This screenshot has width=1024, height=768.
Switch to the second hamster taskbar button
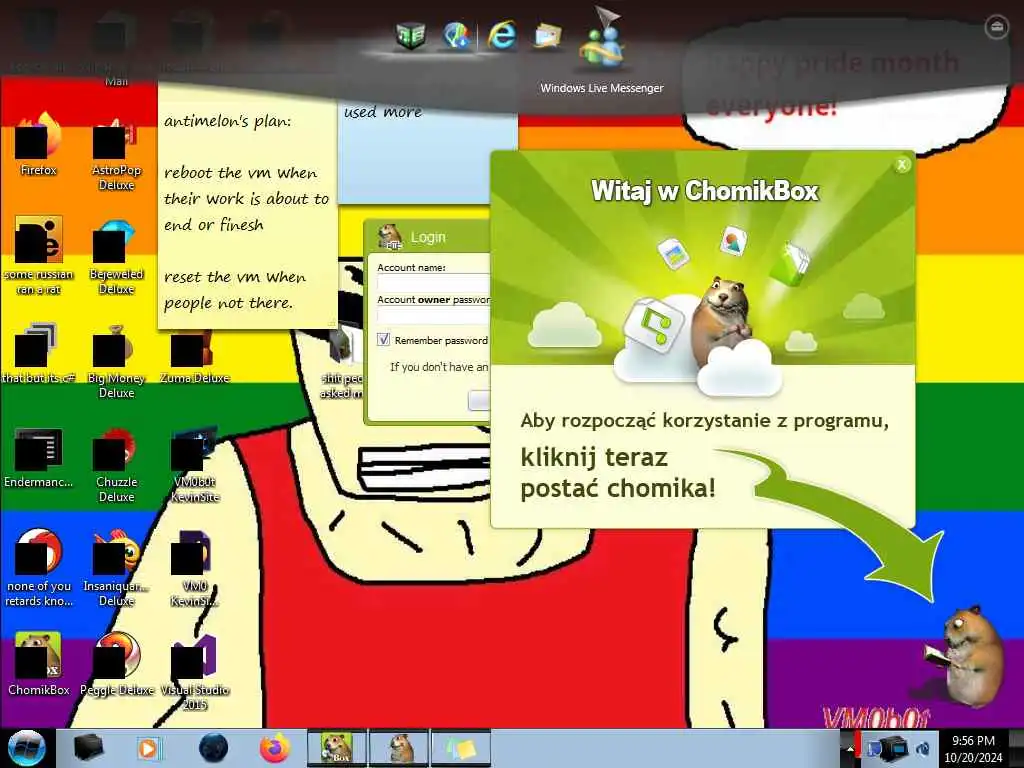[400, 748]
